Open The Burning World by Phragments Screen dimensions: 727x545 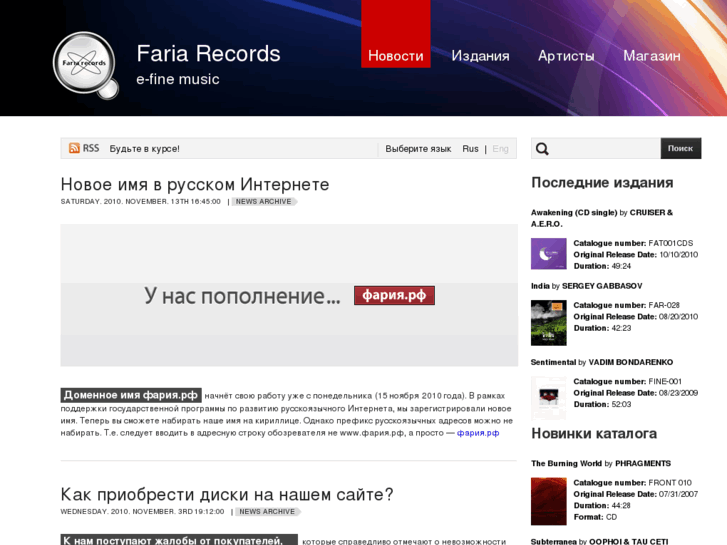click(x=601, y=463)
